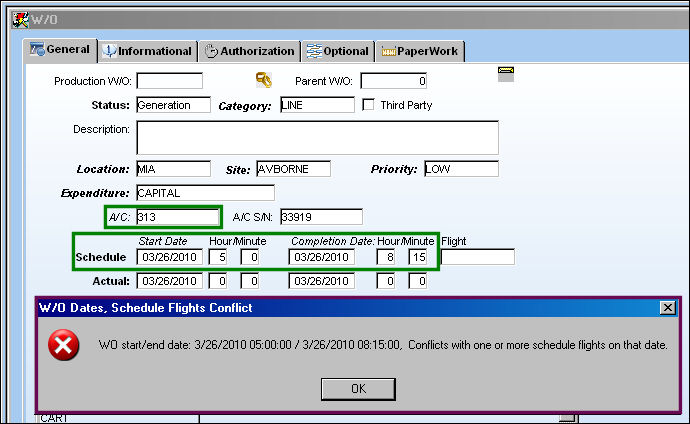Click the Actual start date field
This screenshot has width=690, height=424.
[169, 281]
